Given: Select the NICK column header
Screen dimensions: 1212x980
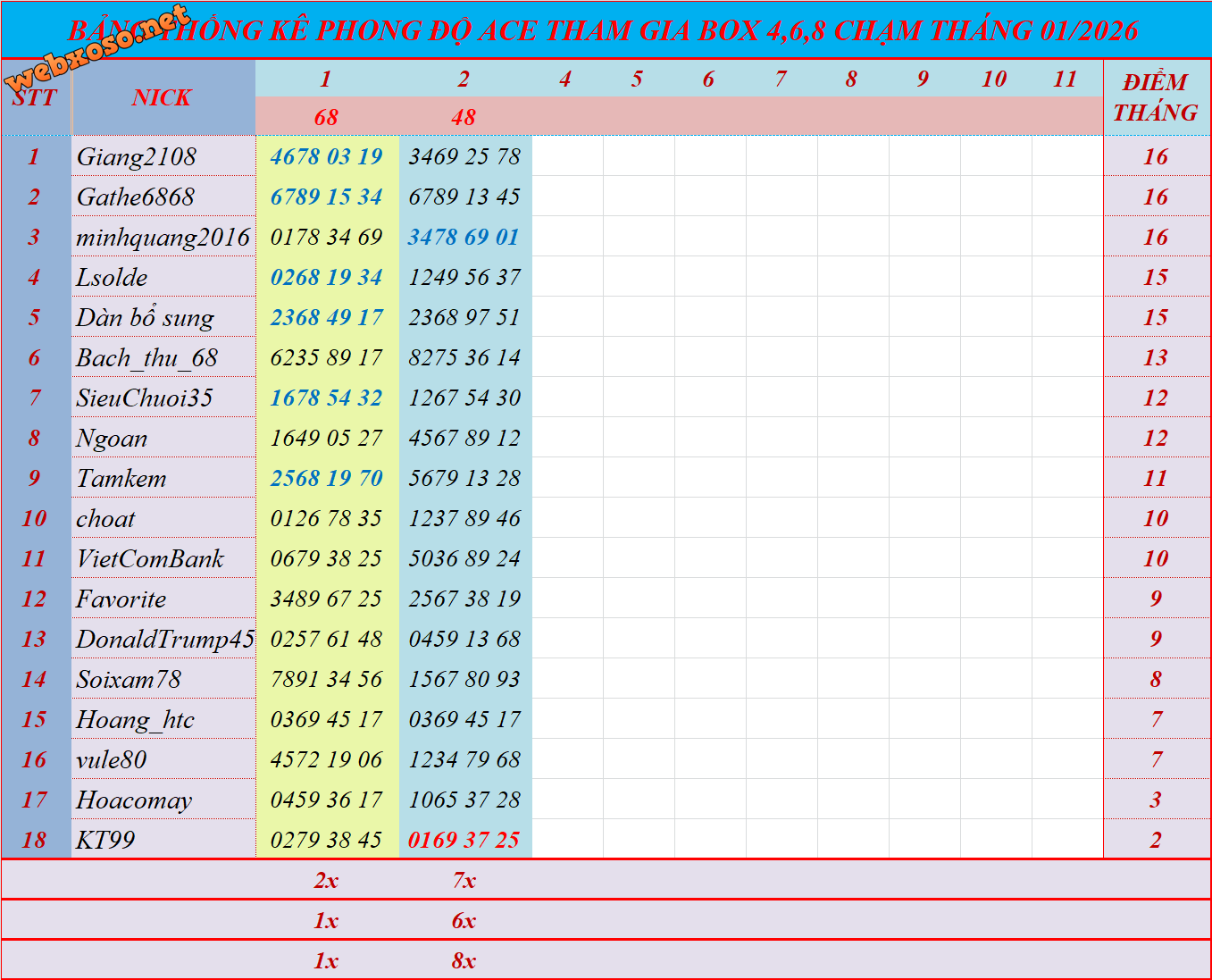Looking at the screenshot, I should 163,97.
